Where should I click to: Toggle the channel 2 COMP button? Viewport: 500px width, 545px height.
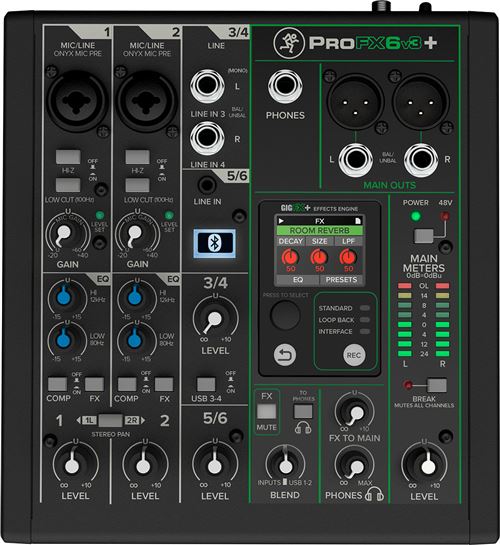point(127,384)
